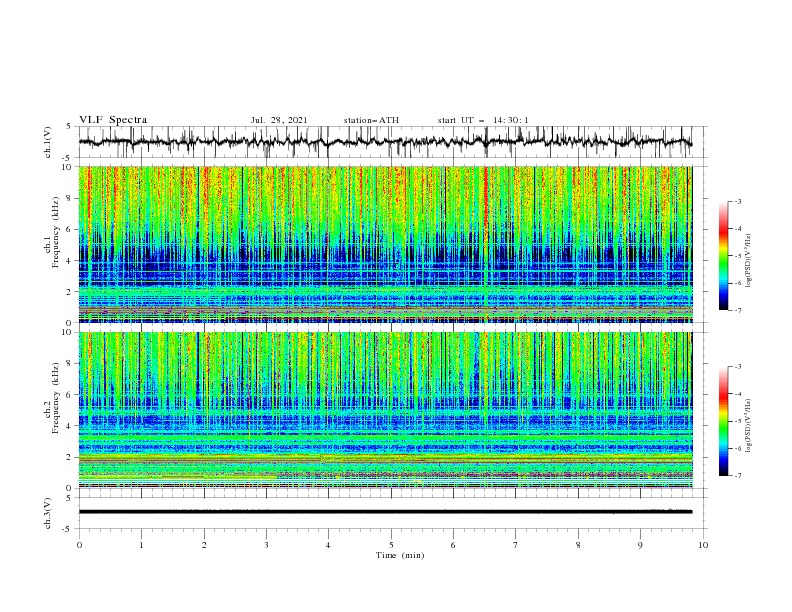
Task: Click the ch.1 PSD color scale bar
Action: click(724, 256)
